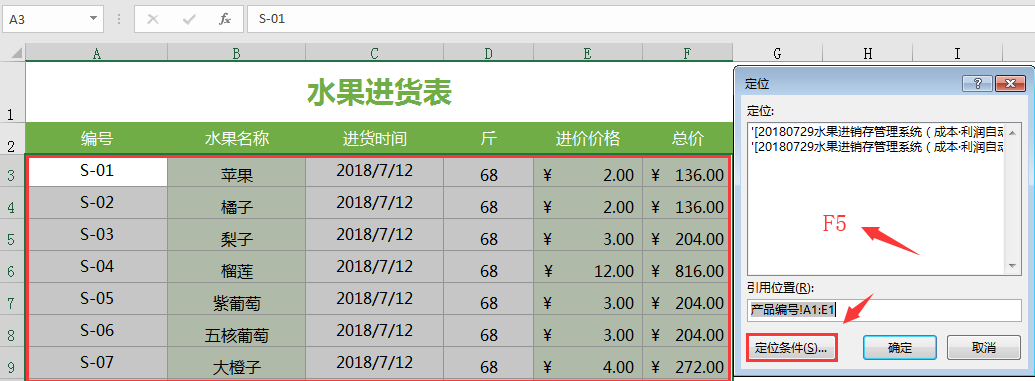
Task: Select column C header
Action: [x=374, y=54]
